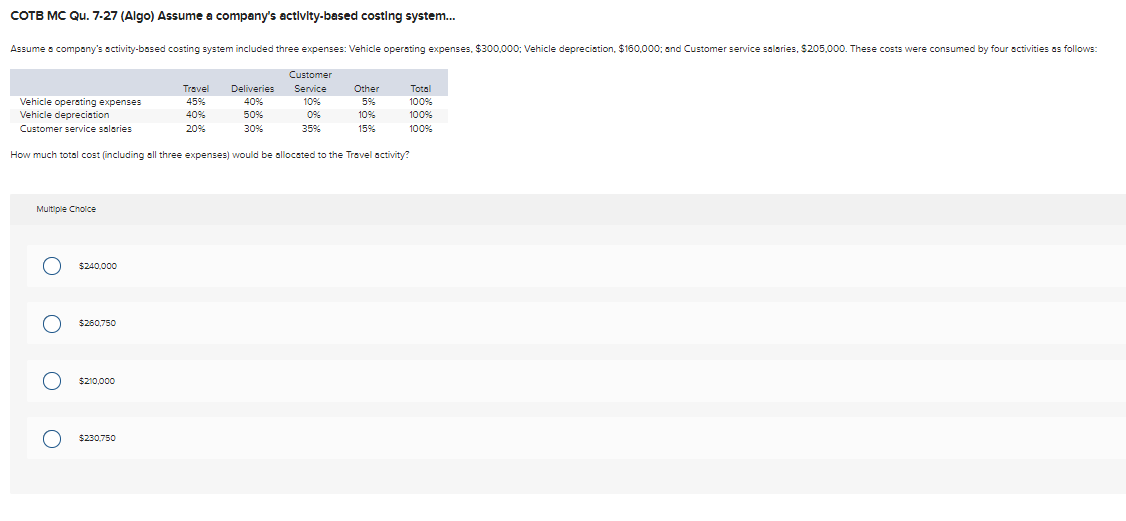Select the $240,000 radio button
1126x521 pixels.
50,266
